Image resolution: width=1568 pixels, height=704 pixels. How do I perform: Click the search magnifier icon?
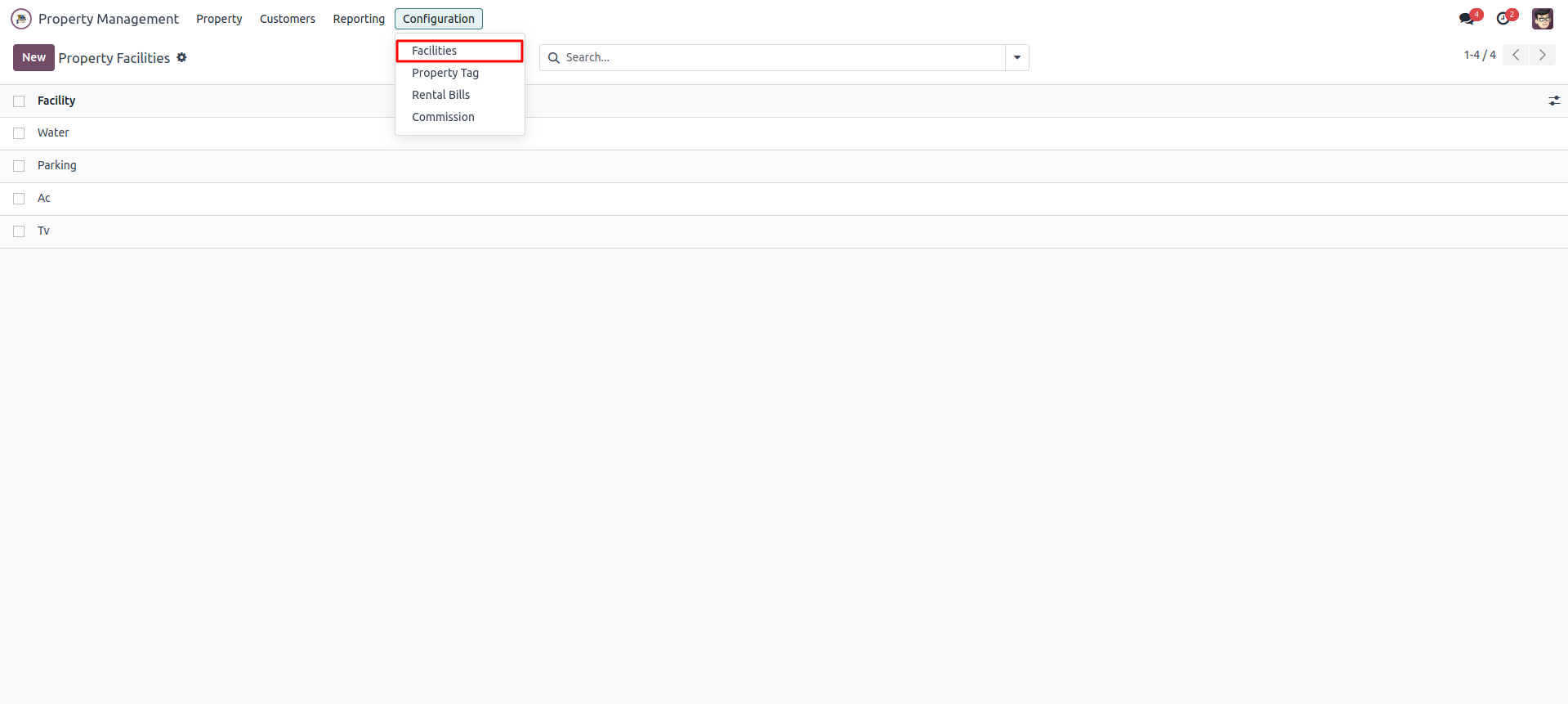coord(554,58)
